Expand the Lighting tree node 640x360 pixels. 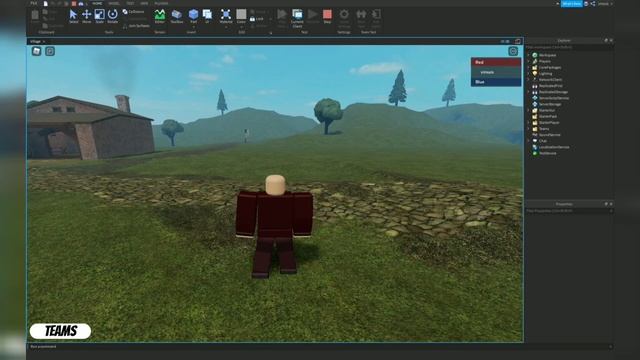(x=529, y=73)
